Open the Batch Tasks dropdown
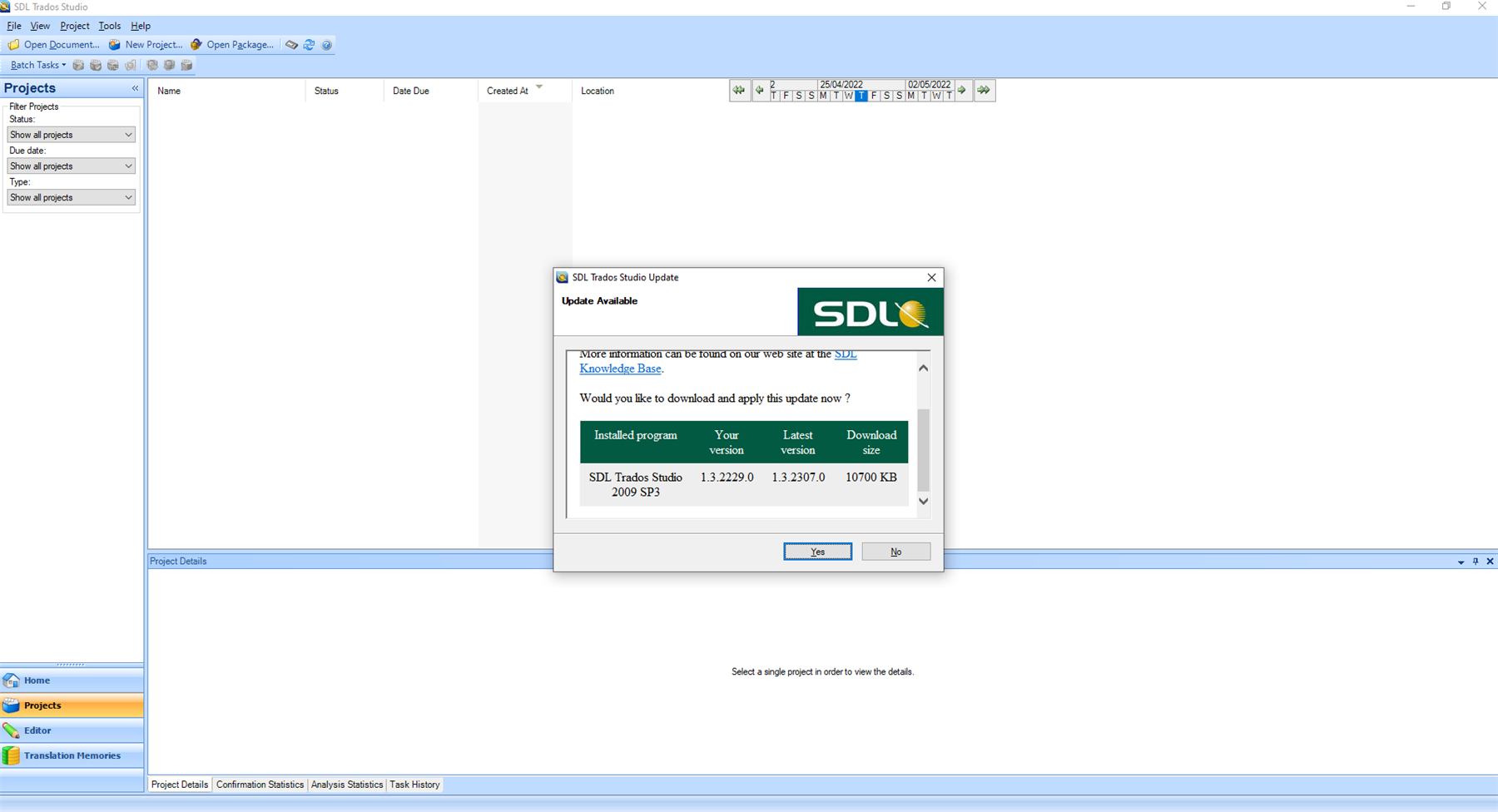 37,65
